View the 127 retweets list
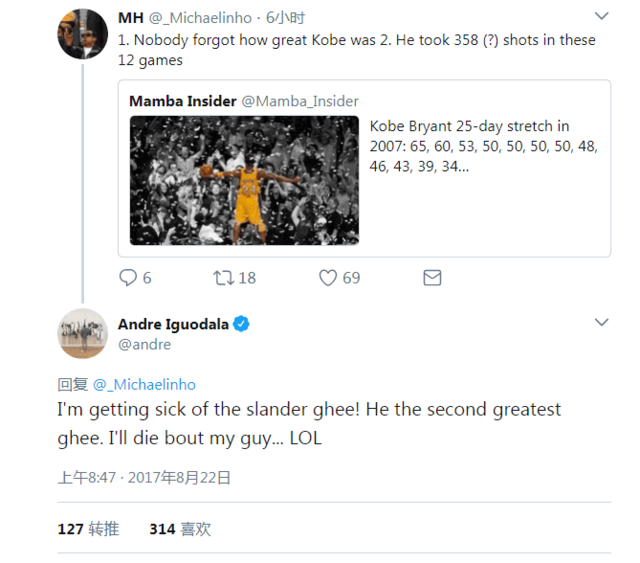Screen dimensions: 640x563 tap(88, 529)
